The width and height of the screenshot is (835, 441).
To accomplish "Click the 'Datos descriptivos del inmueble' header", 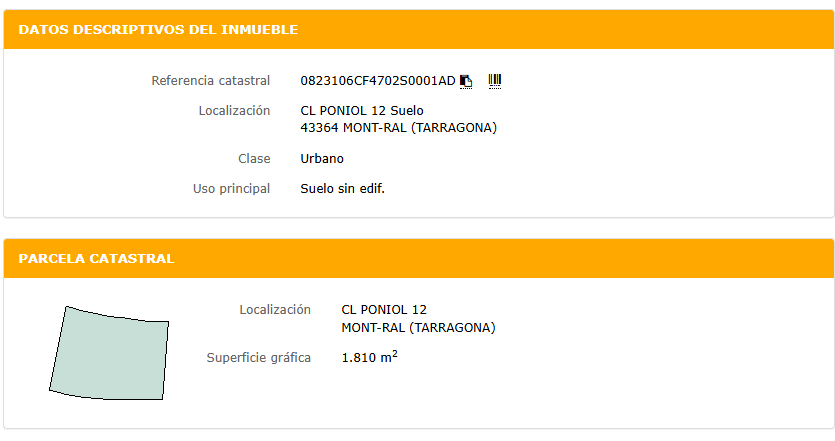I will tap(158, 30).
